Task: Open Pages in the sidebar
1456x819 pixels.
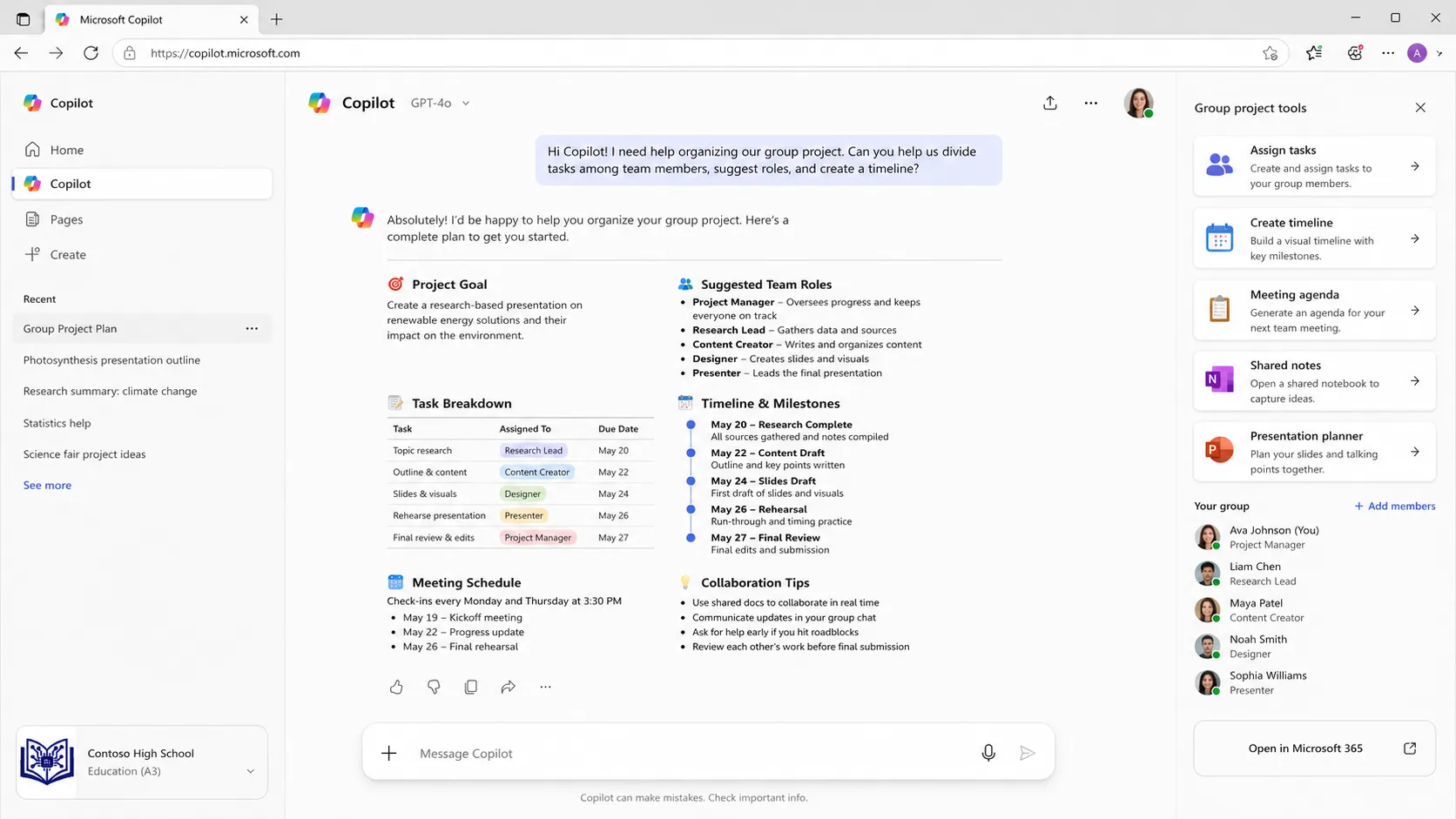Action: point(142,219)
